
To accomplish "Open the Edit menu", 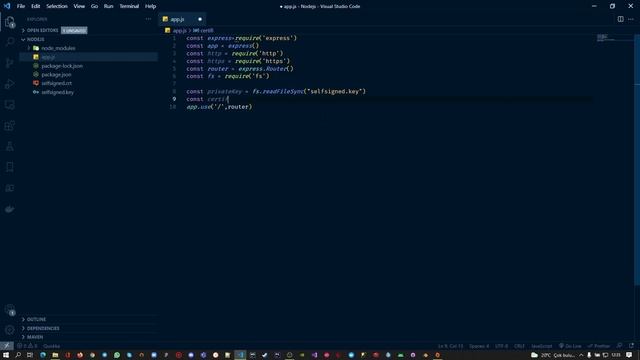I will 36,6.
